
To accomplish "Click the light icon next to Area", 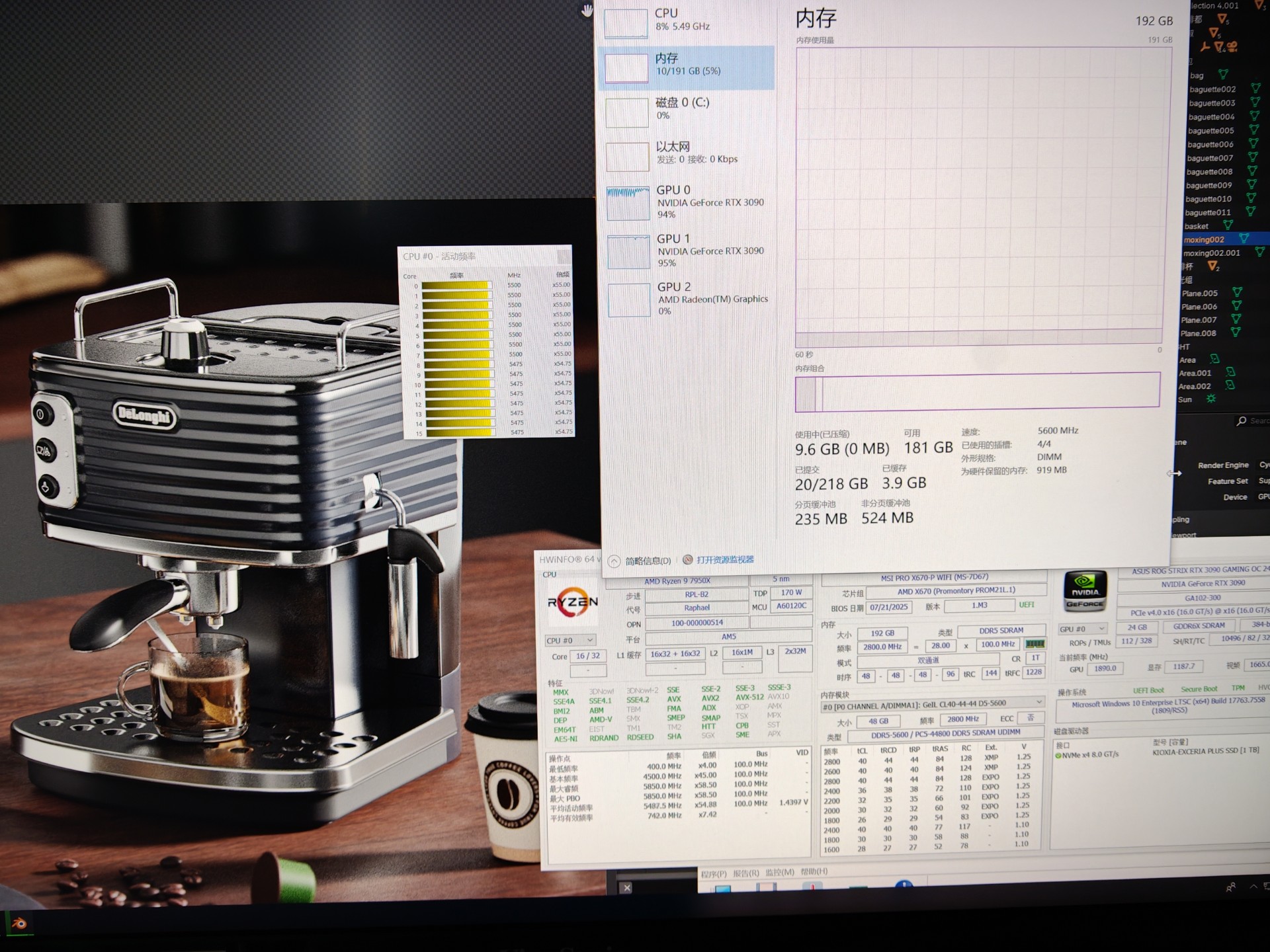I will [1214, 359].
